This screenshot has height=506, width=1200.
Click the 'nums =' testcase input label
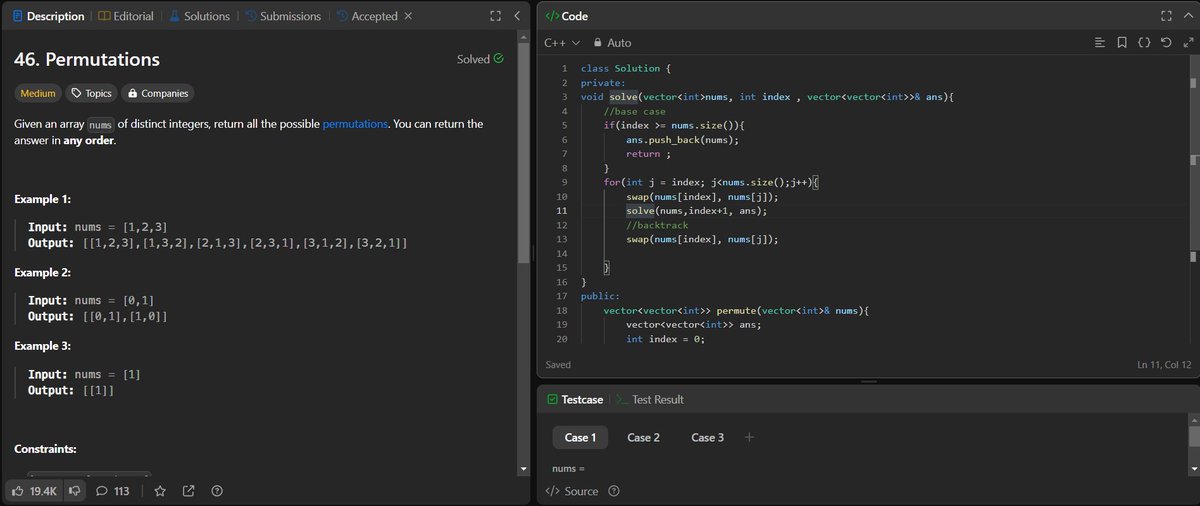point(568,469)
